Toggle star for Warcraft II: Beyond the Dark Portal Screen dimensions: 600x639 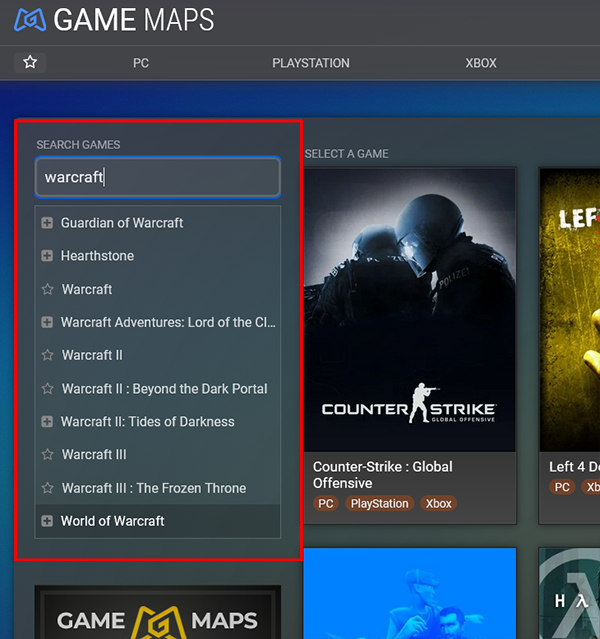tap(47, 388)
